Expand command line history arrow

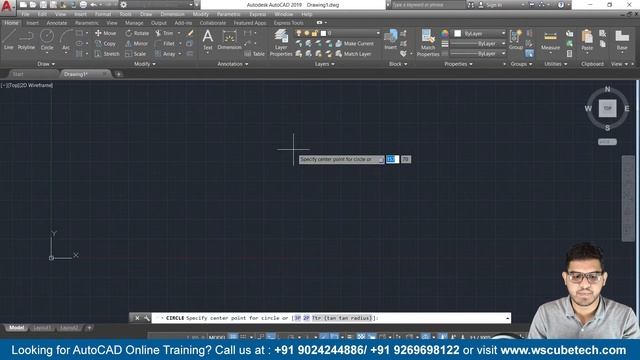pyautogui.click(x=507, y=318)
